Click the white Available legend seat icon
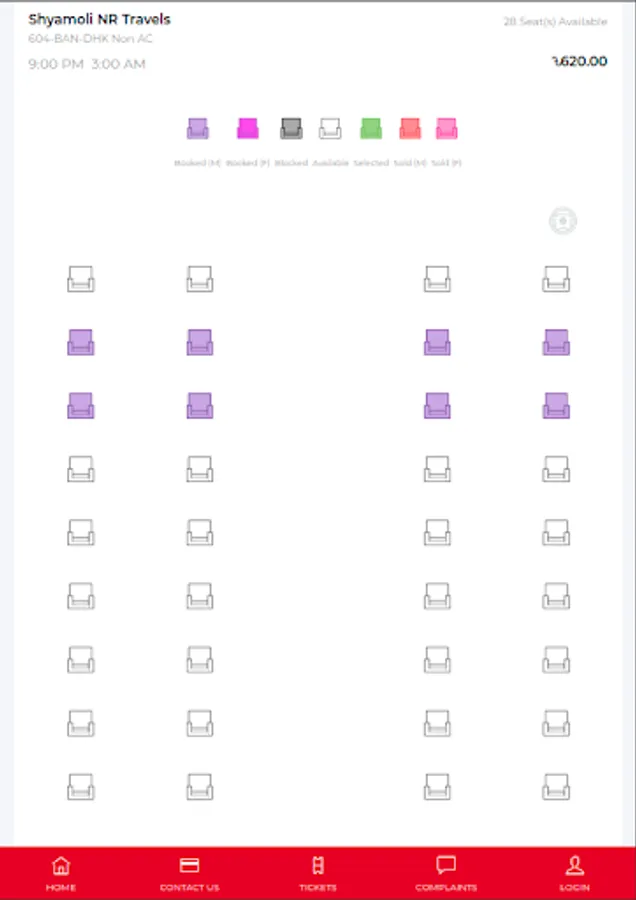 pyautogui.click(x=330, y=129)
